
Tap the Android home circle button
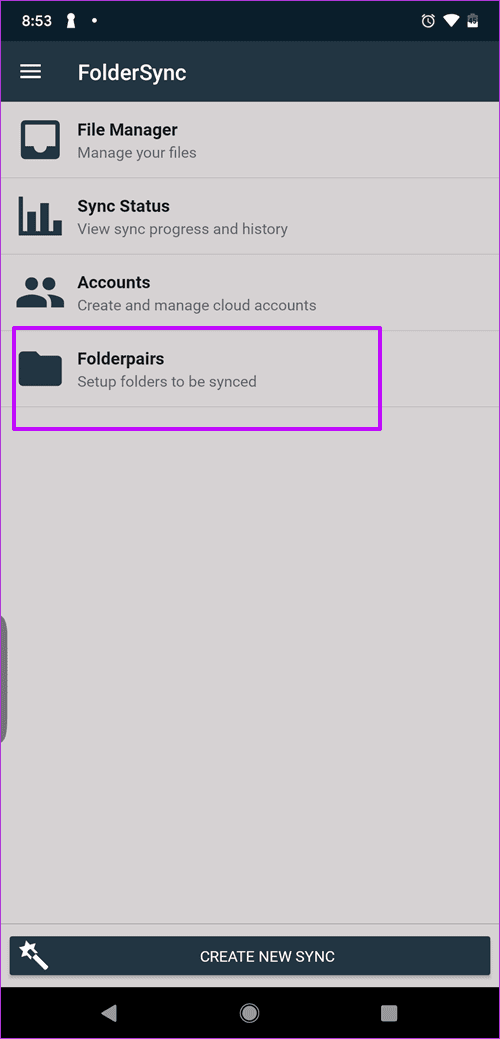(x=250, y=1012)
